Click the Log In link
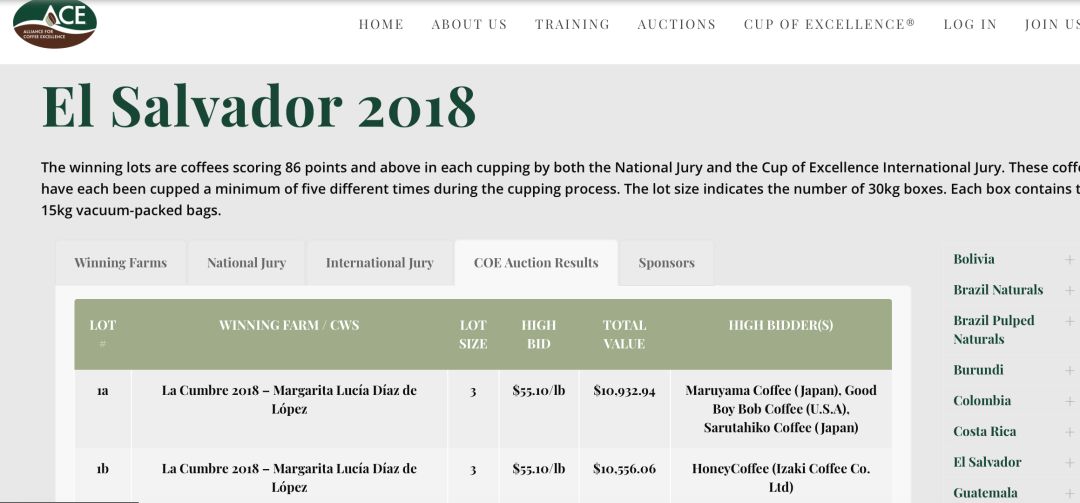 (x=970, y=25)
